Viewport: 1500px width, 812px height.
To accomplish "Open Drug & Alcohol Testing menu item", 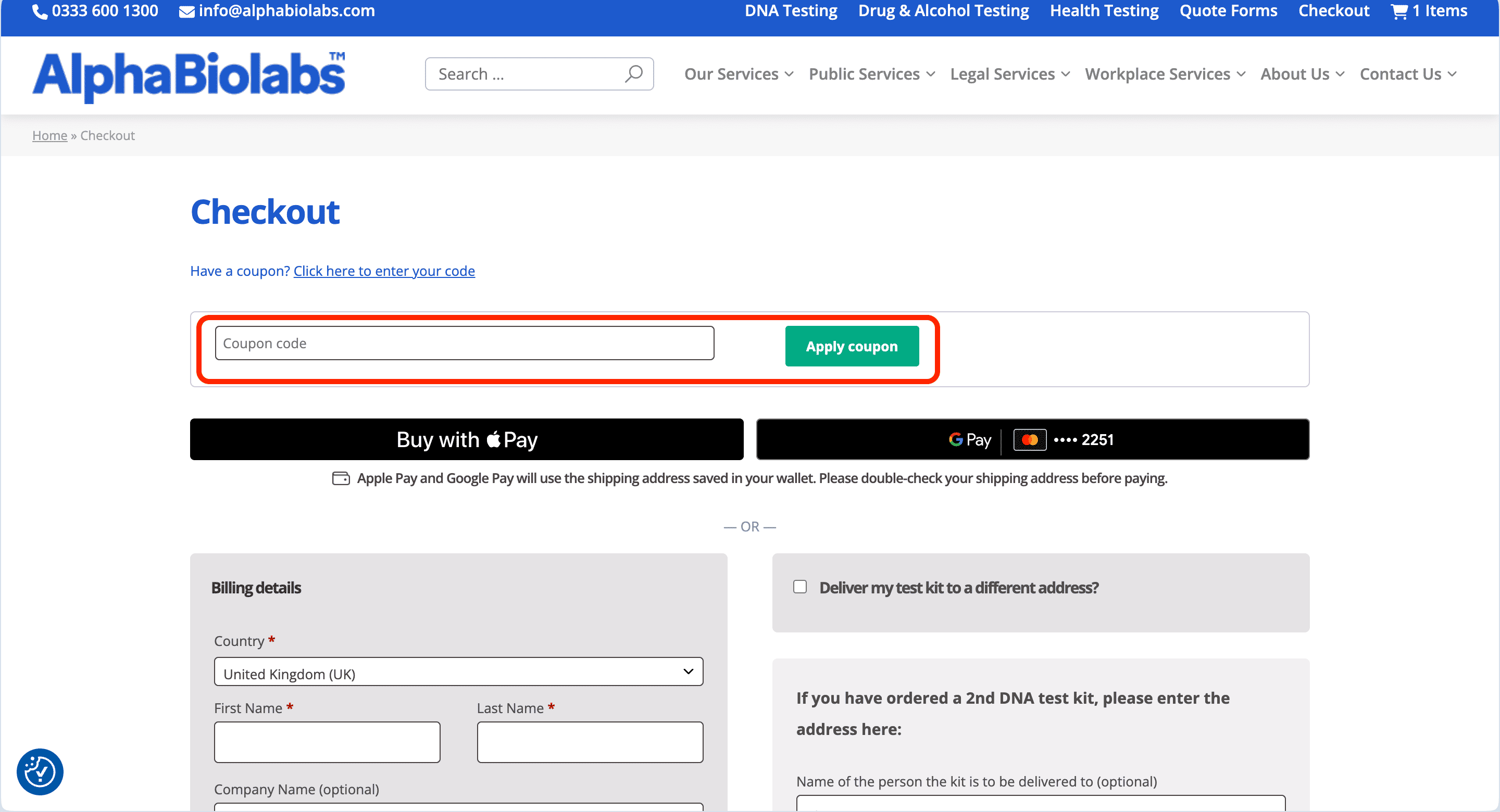I will click(943, 11).
